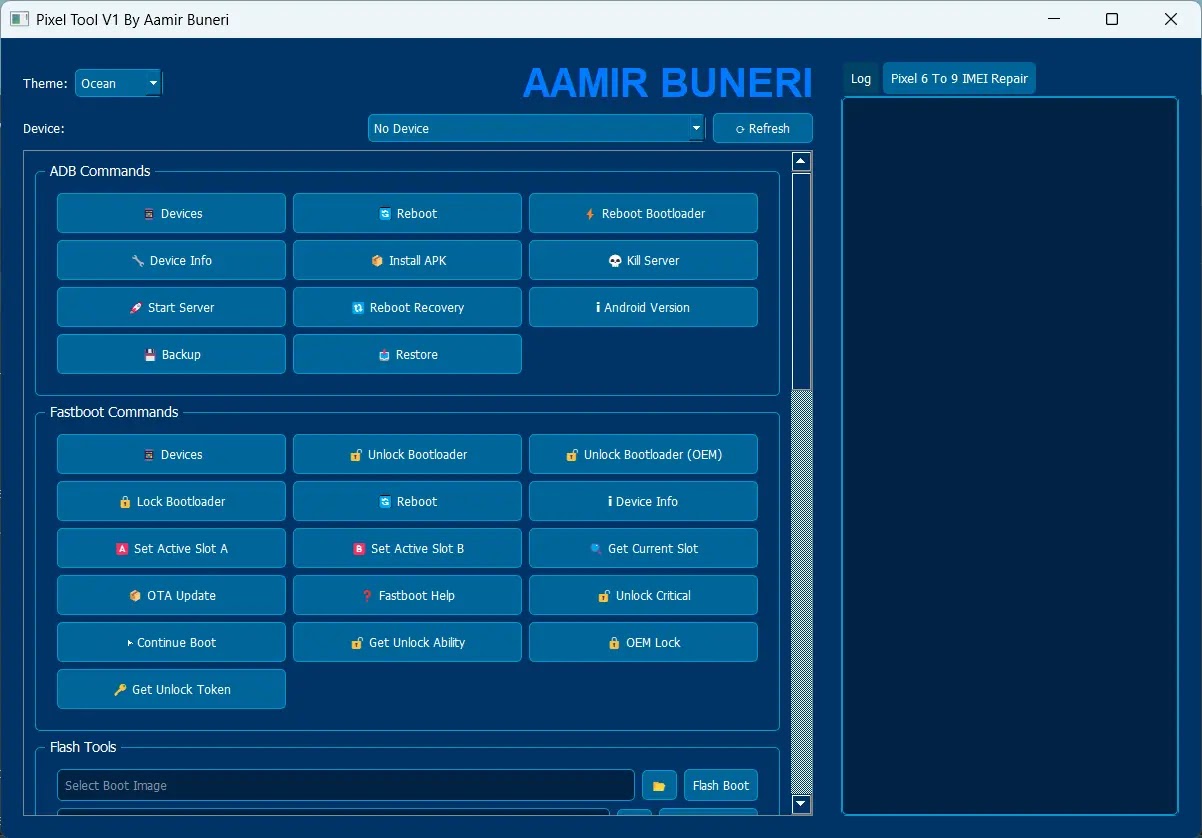1202x838 pixels.
Task: Click the Refresh devices button
Action: [x=763, y=128]
